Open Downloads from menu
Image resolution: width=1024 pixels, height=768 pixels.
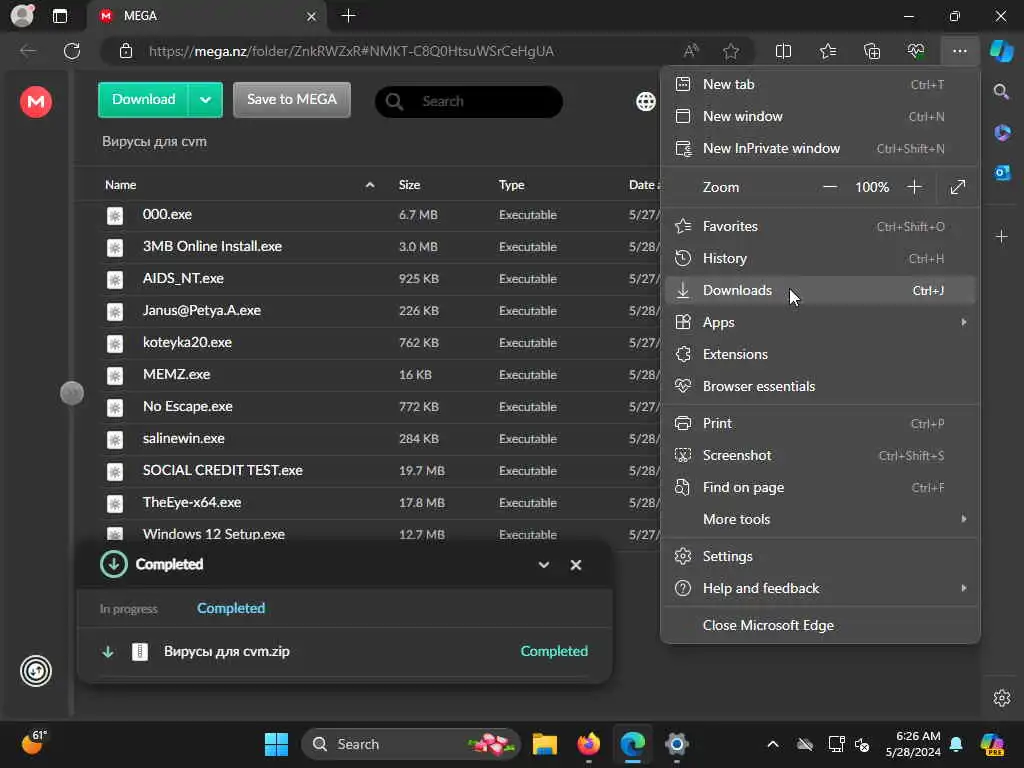click(820, 290)
